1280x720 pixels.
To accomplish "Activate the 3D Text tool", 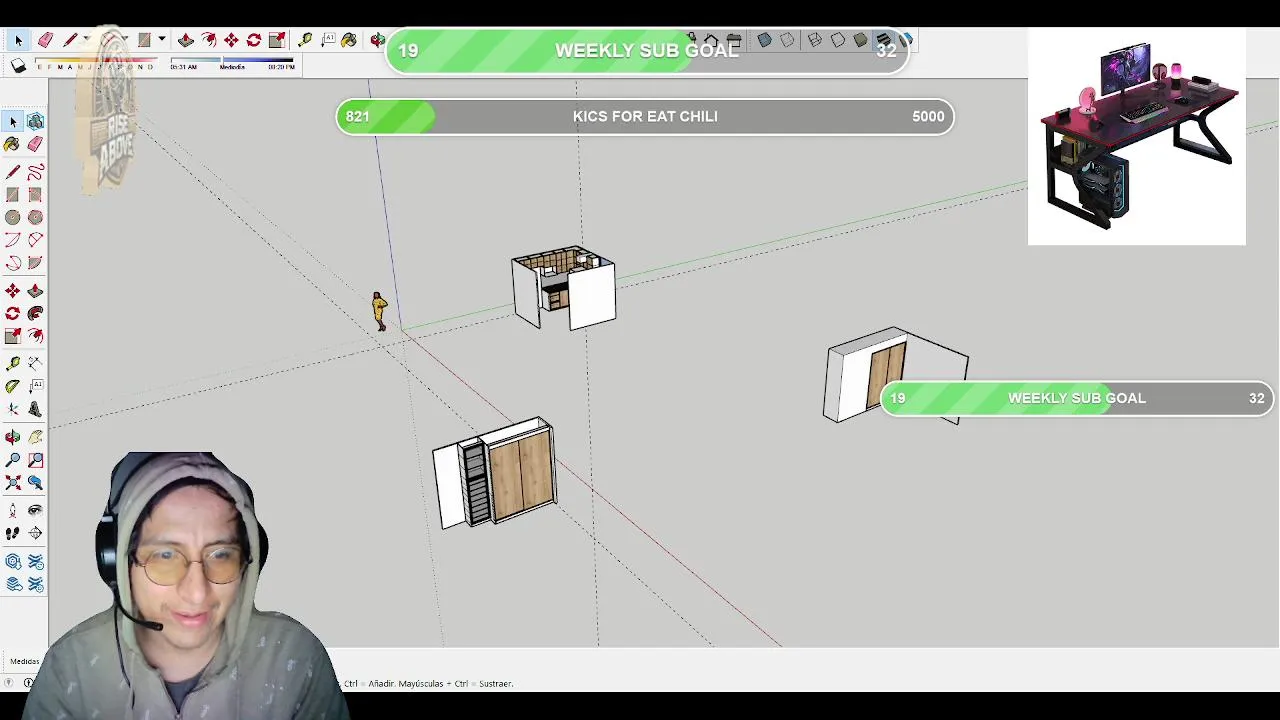I will click(x=35, y=409).
